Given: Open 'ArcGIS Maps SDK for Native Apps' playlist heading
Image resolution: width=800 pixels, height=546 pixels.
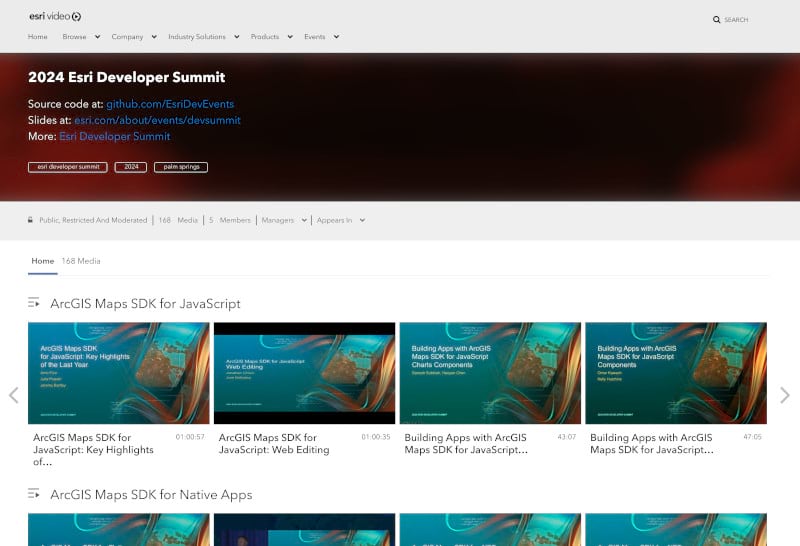Looking at the screenshot, I should [152, 494].
